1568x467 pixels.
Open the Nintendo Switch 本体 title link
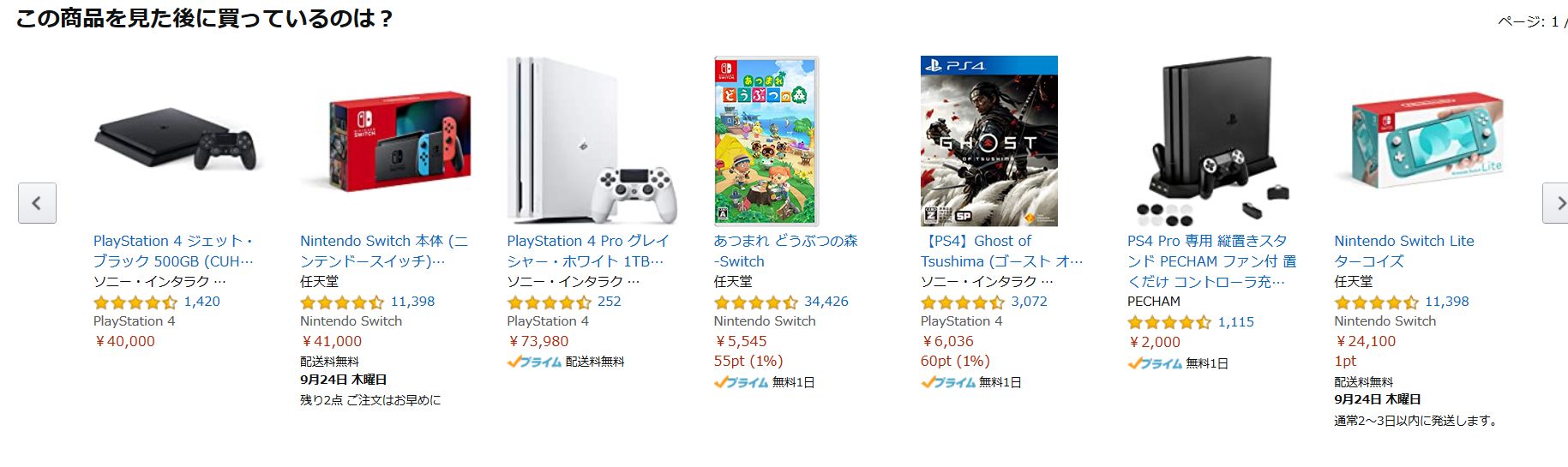(x=383, y=251)
